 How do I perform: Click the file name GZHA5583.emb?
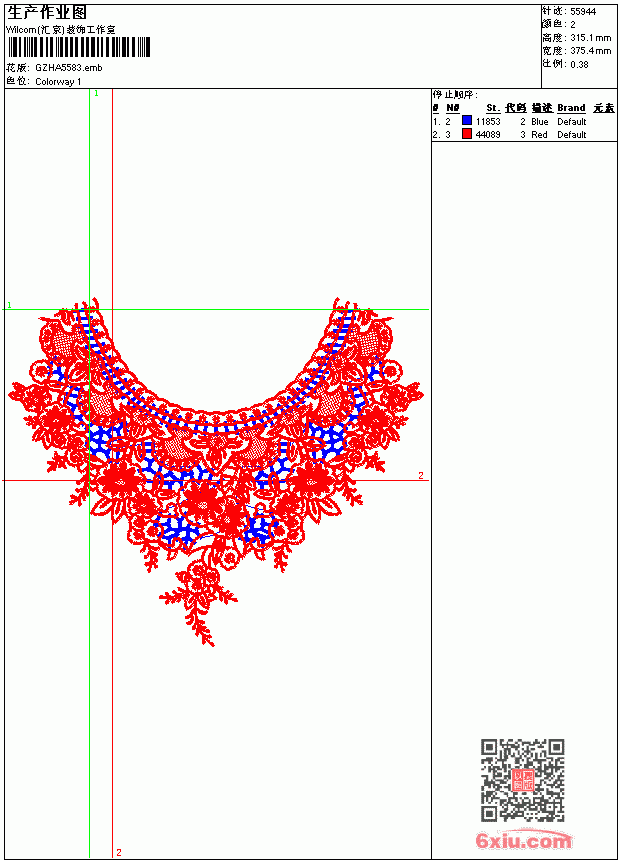point(69,68)
